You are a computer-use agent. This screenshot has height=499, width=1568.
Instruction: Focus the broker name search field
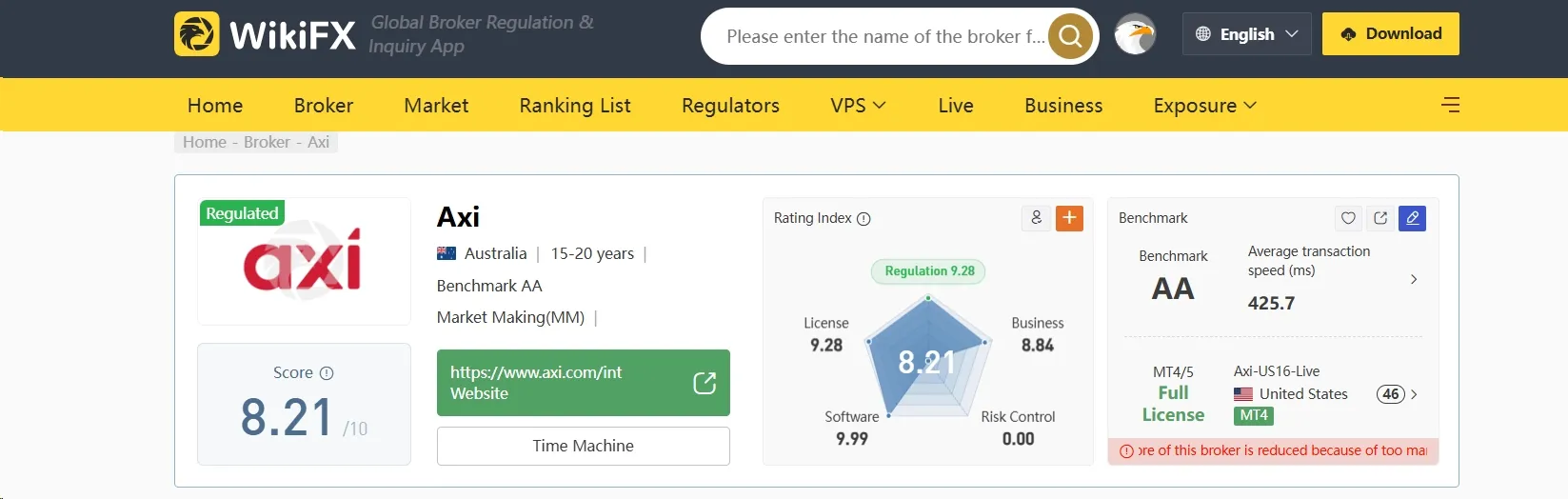tap(885, 36)
